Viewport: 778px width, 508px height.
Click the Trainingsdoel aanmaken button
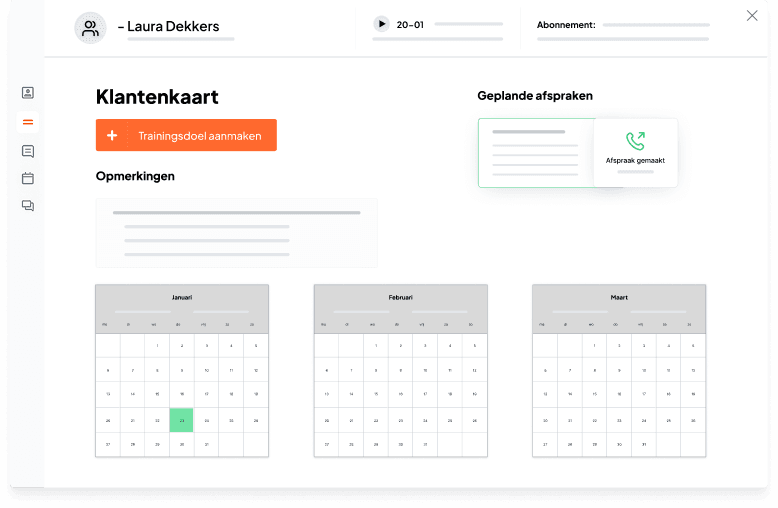pyautogui.click(x=186, y=136)
